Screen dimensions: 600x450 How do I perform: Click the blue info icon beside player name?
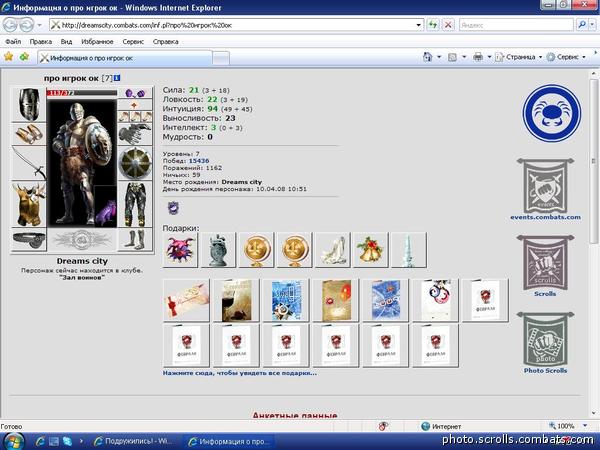click(x=117, y=78)
